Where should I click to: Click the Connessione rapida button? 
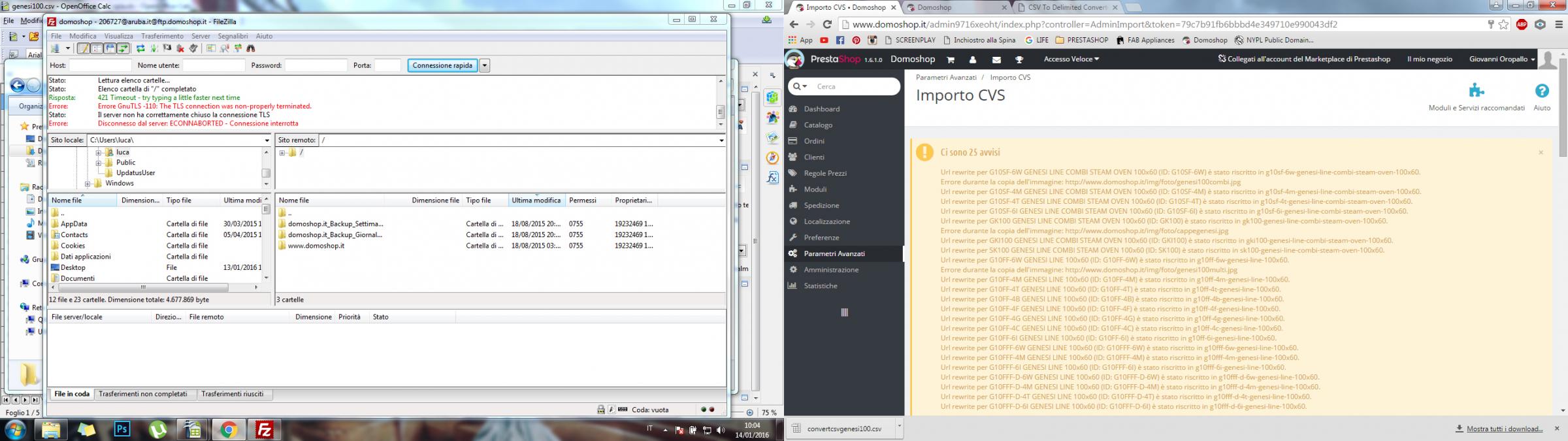coord(443,65)
